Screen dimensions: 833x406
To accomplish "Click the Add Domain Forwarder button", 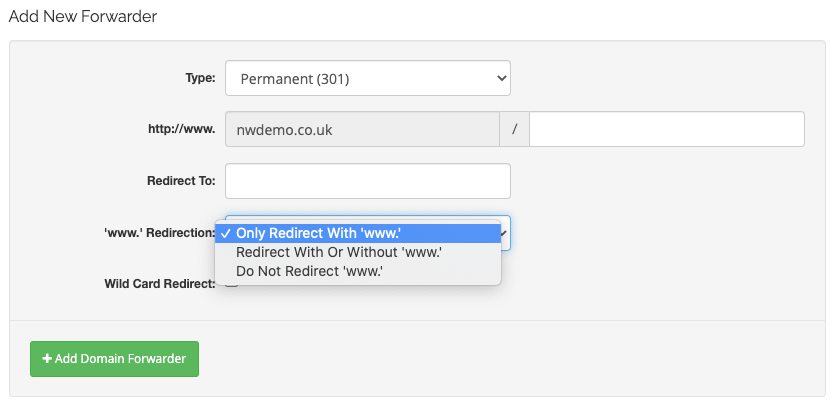I will [114, 359].
